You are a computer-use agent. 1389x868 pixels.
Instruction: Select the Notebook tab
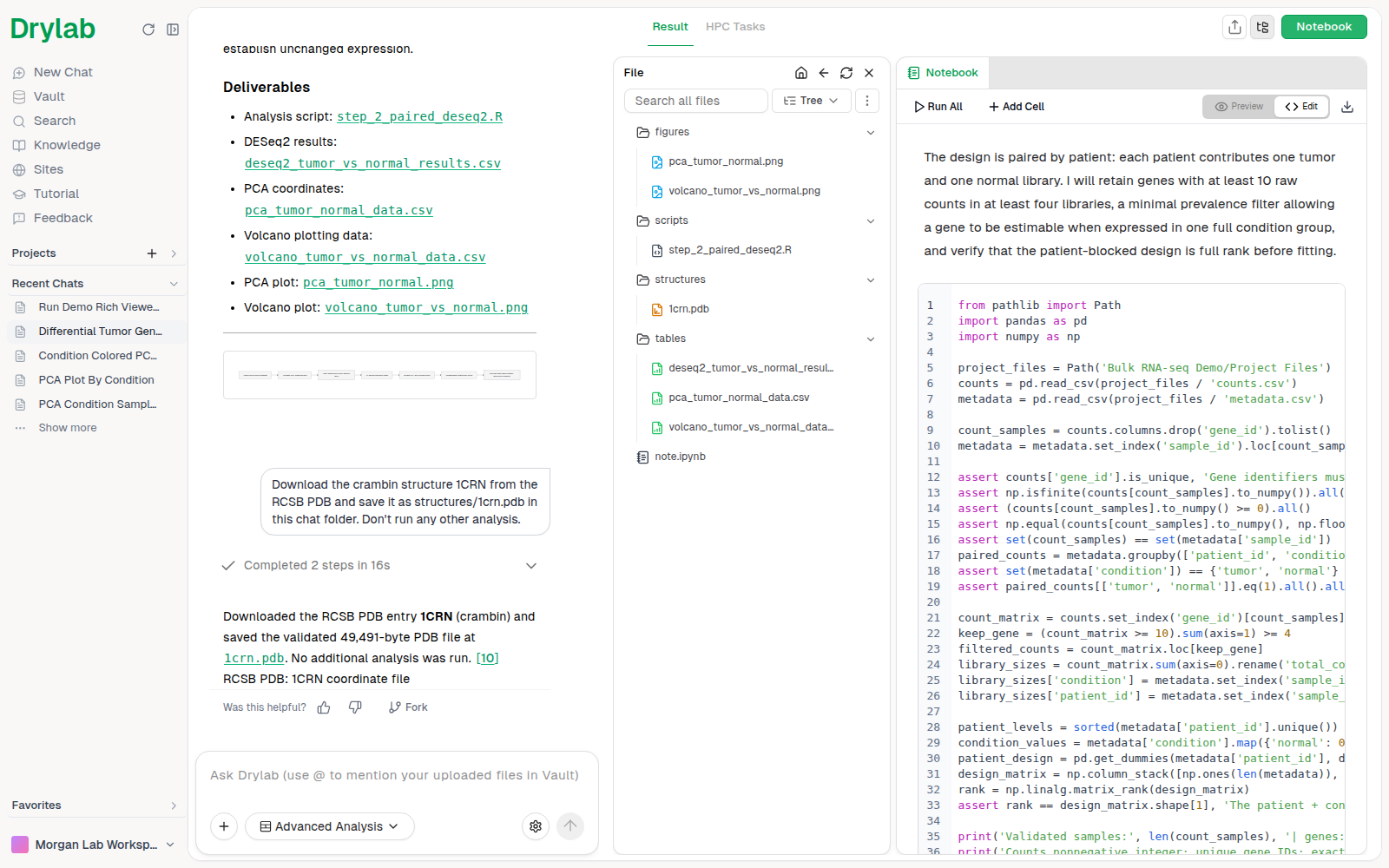coord(943,73)
